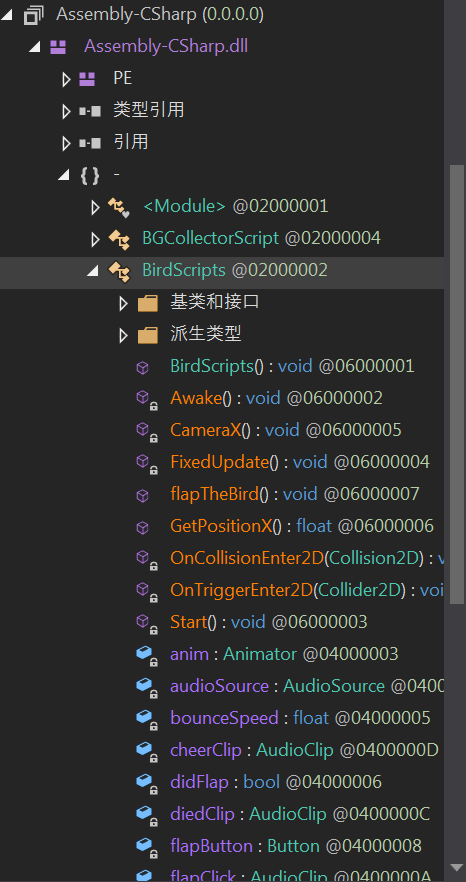
Task: Click the method icon beside Start()
Action: 146,624
